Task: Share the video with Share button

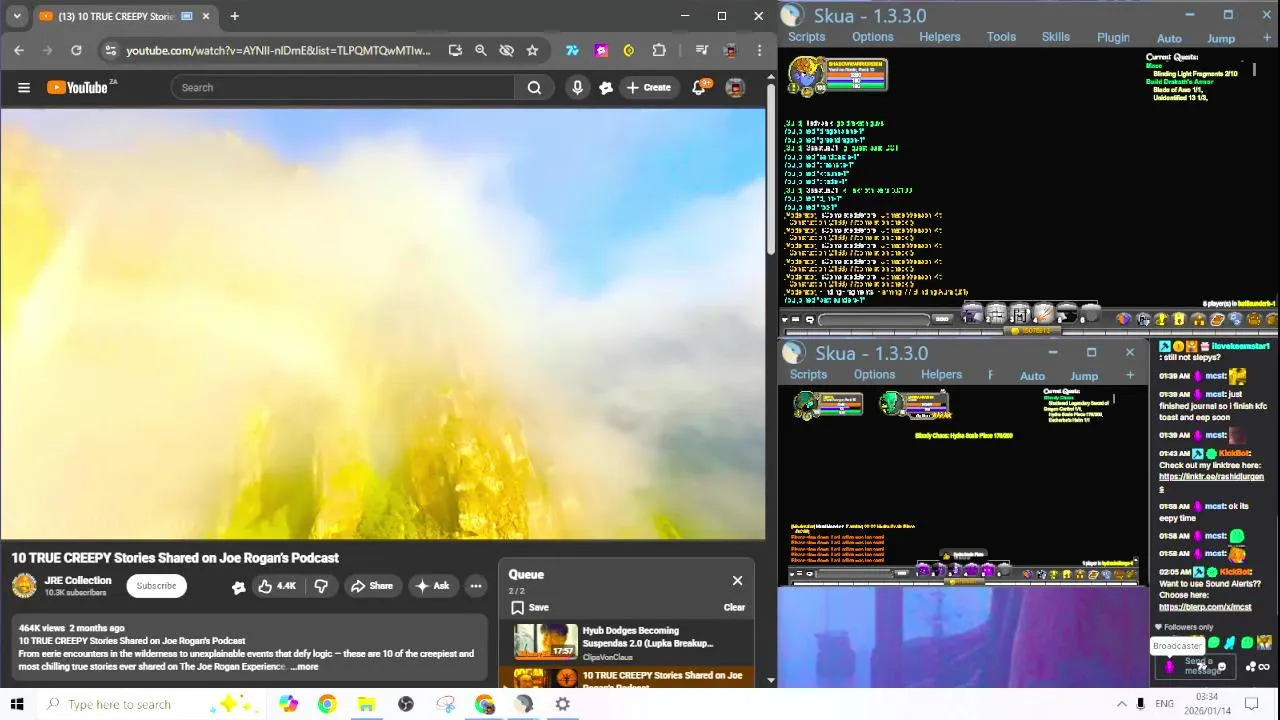Action: point(371,586)
